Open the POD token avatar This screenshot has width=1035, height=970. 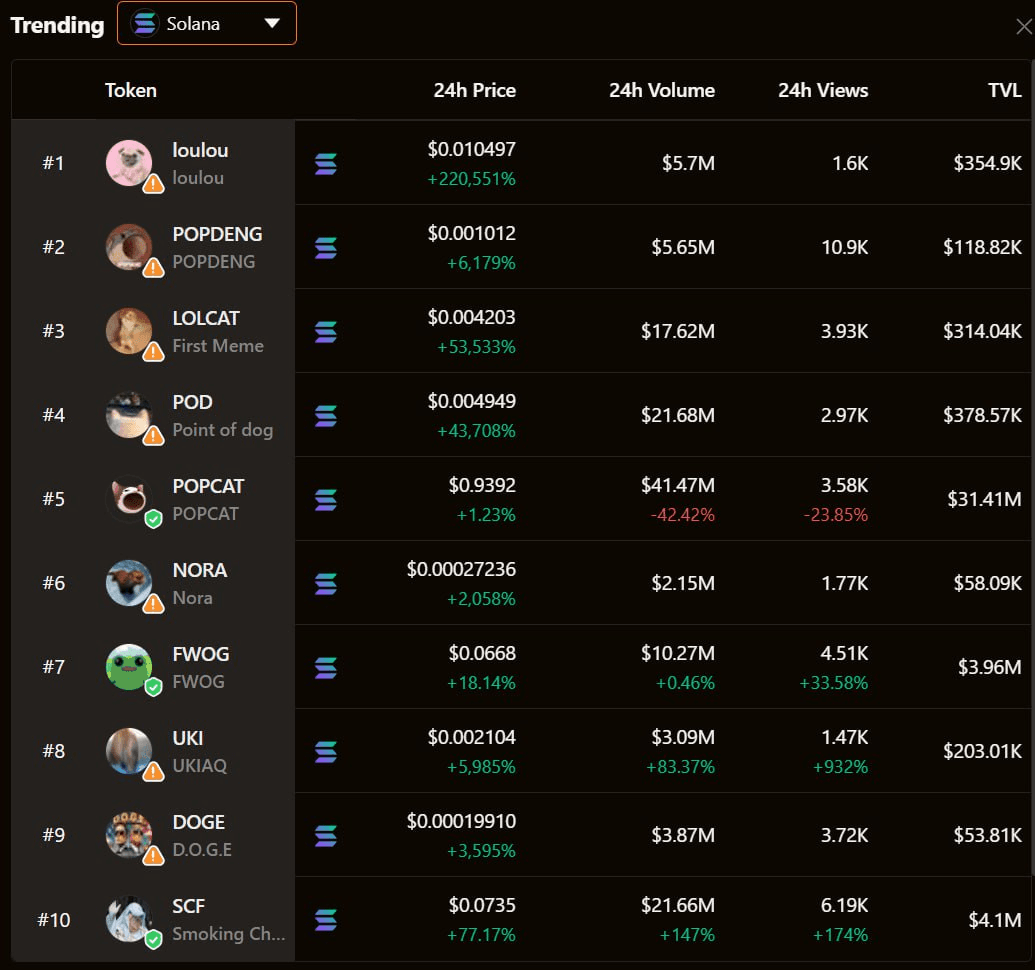(x=129, y=415)
